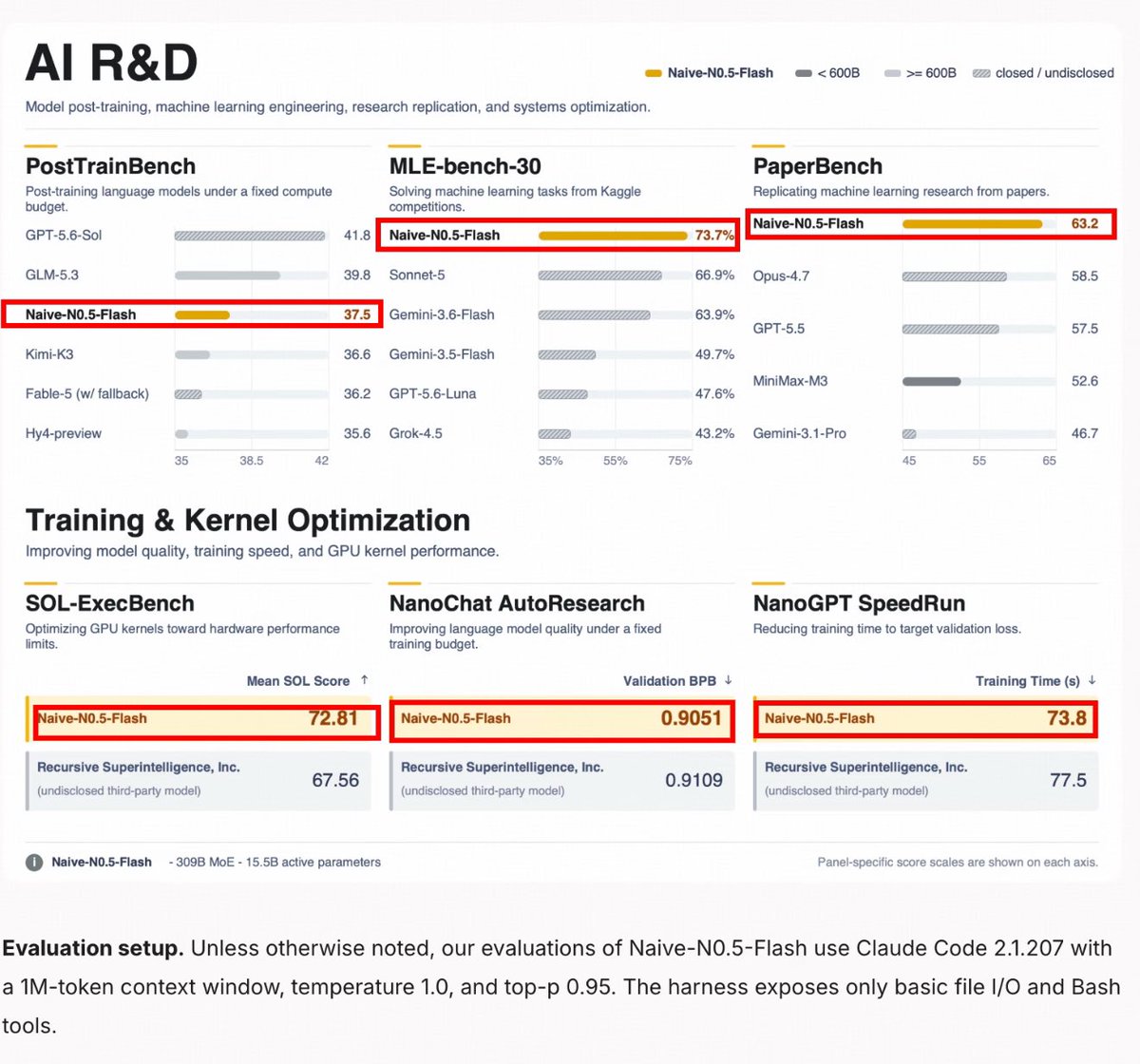Screen dimensions: 1140x1064
Task: Click the Opus-4.7 row label
Action: 781,276
